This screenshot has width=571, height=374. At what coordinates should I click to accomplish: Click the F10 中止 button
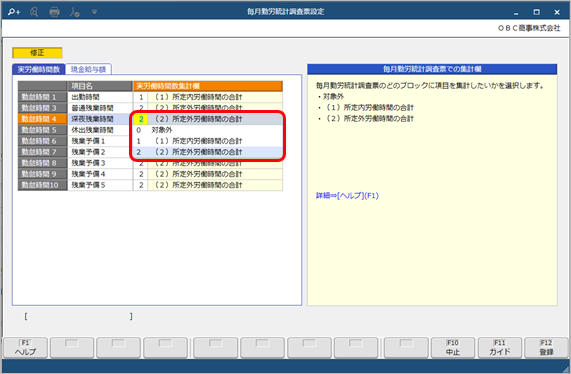coord(453,348)
